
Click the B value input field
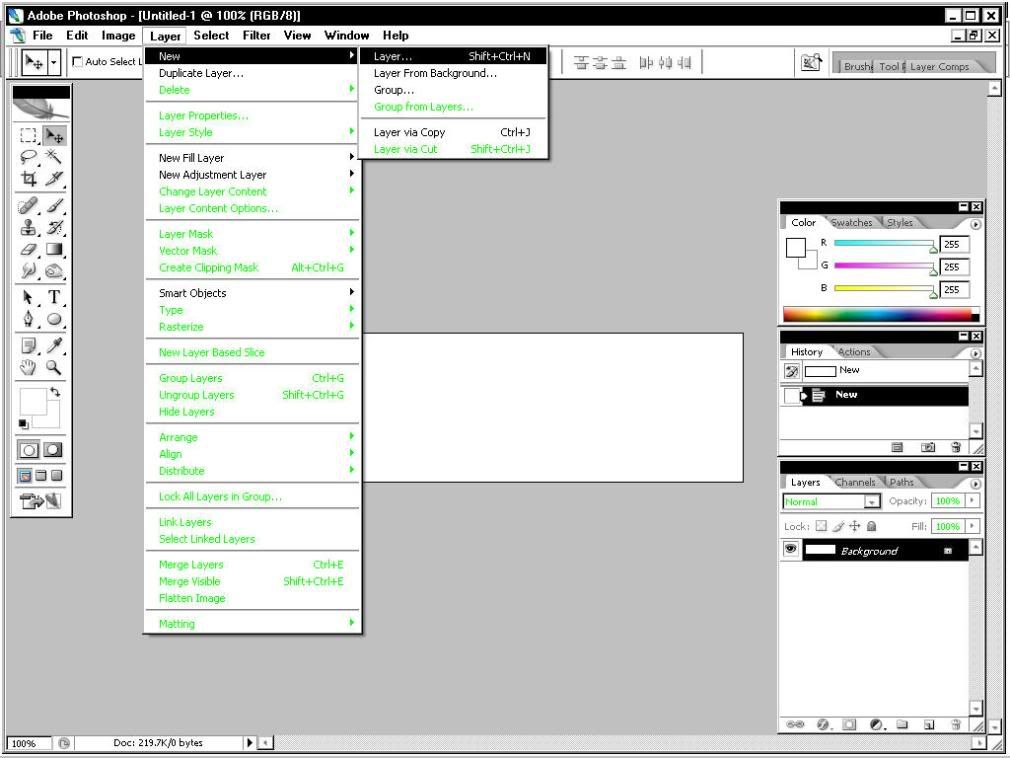coord(954,290)
